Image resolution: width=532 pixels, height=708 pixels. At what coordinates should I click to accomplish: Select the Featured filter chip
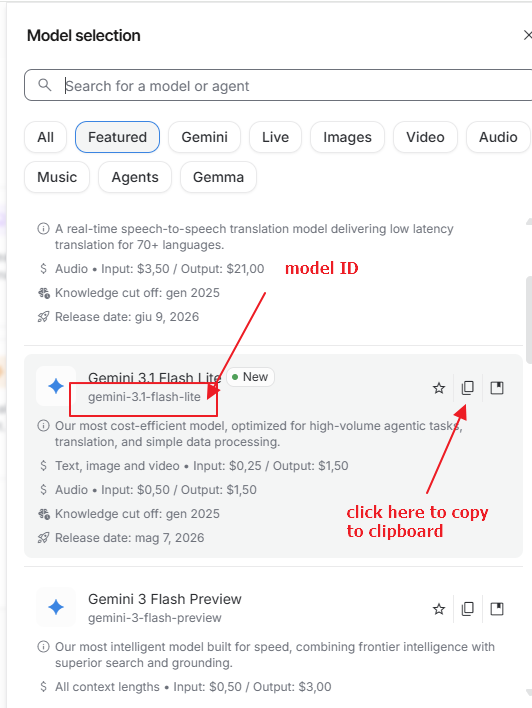[x=117, y=137]
